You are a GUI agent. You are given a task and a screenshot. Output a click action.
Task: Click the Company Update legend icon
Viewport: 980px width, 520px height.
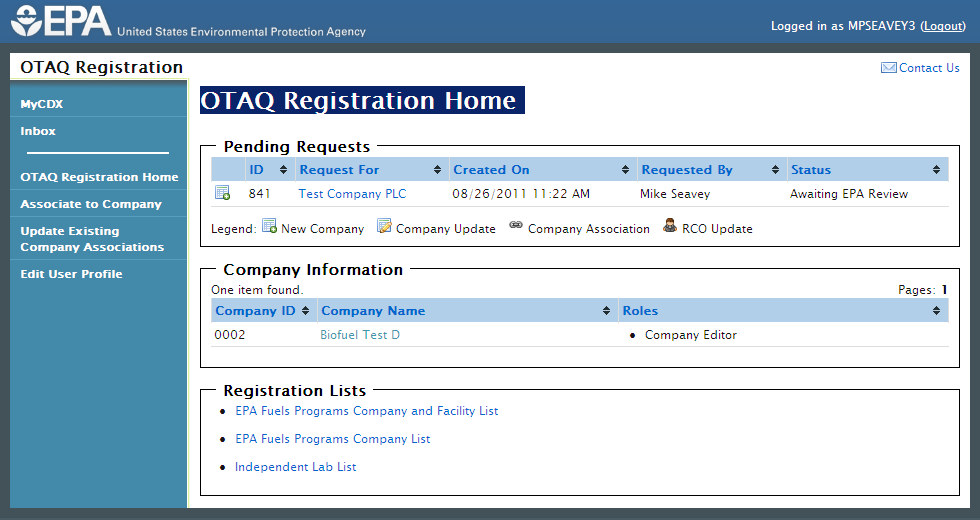[384, 226]
